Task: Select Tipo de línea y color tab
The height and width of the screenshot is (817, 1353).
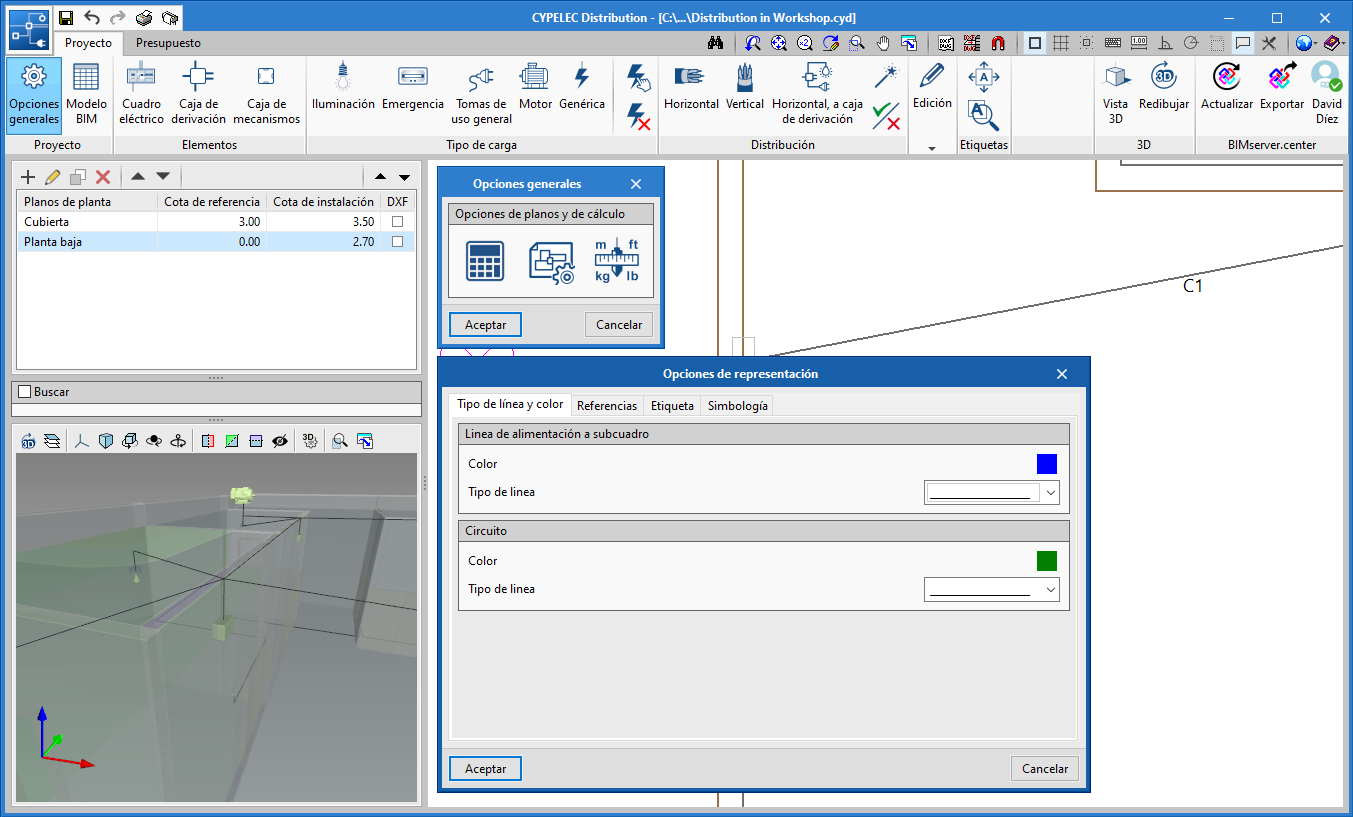Action: (x=510, y=404)
